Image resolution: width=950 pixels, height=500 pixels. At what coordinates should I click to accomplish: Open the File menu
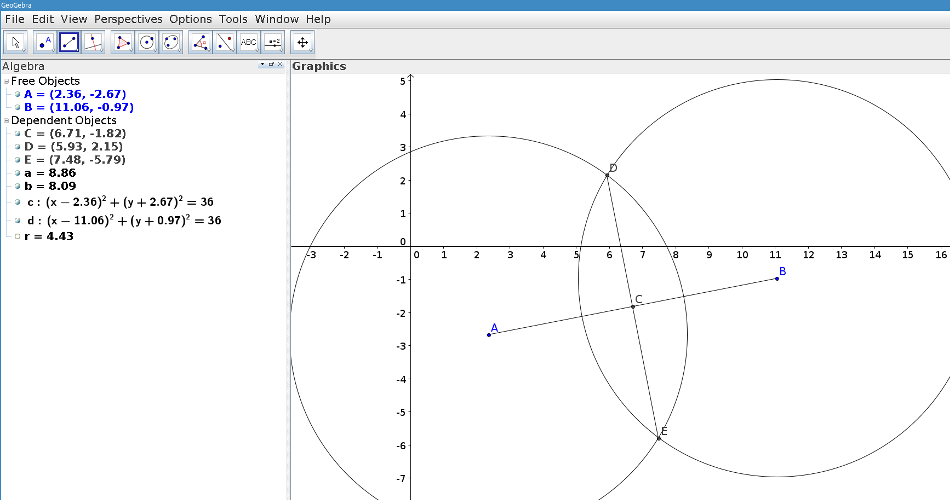(15, 19)
